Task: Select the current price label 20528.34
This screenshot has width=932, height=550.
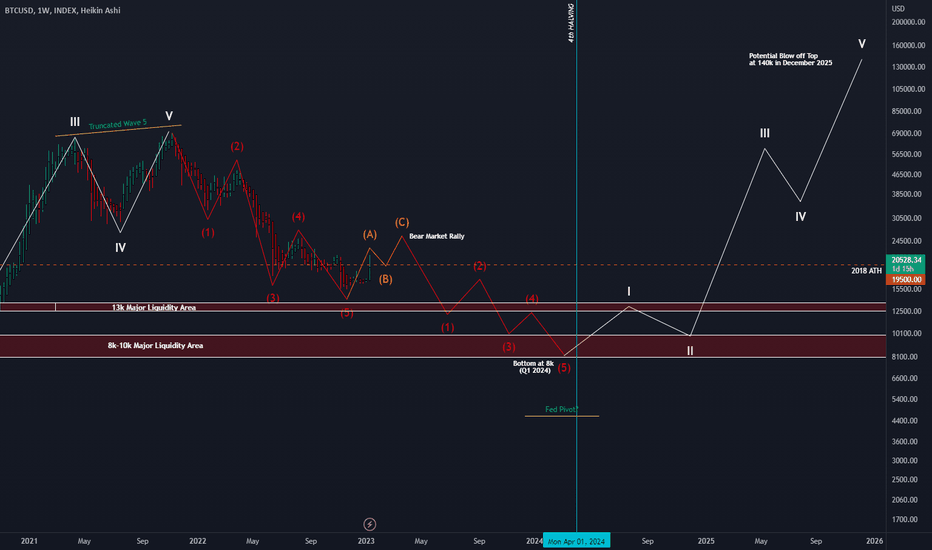Action: point(906,260)
